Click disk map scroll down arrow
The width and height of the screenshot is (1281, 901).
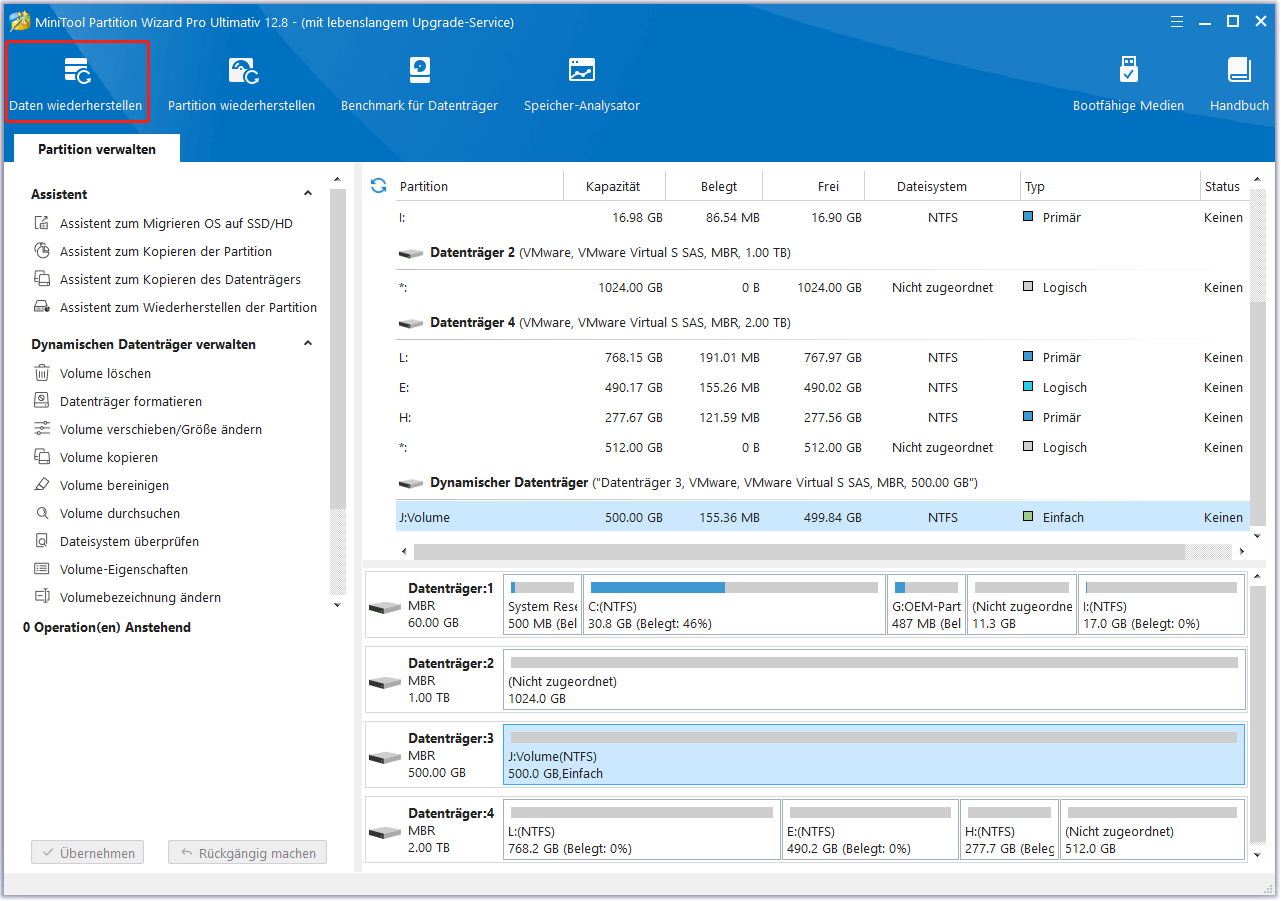pyautogui.click(x=1258, y=855)
